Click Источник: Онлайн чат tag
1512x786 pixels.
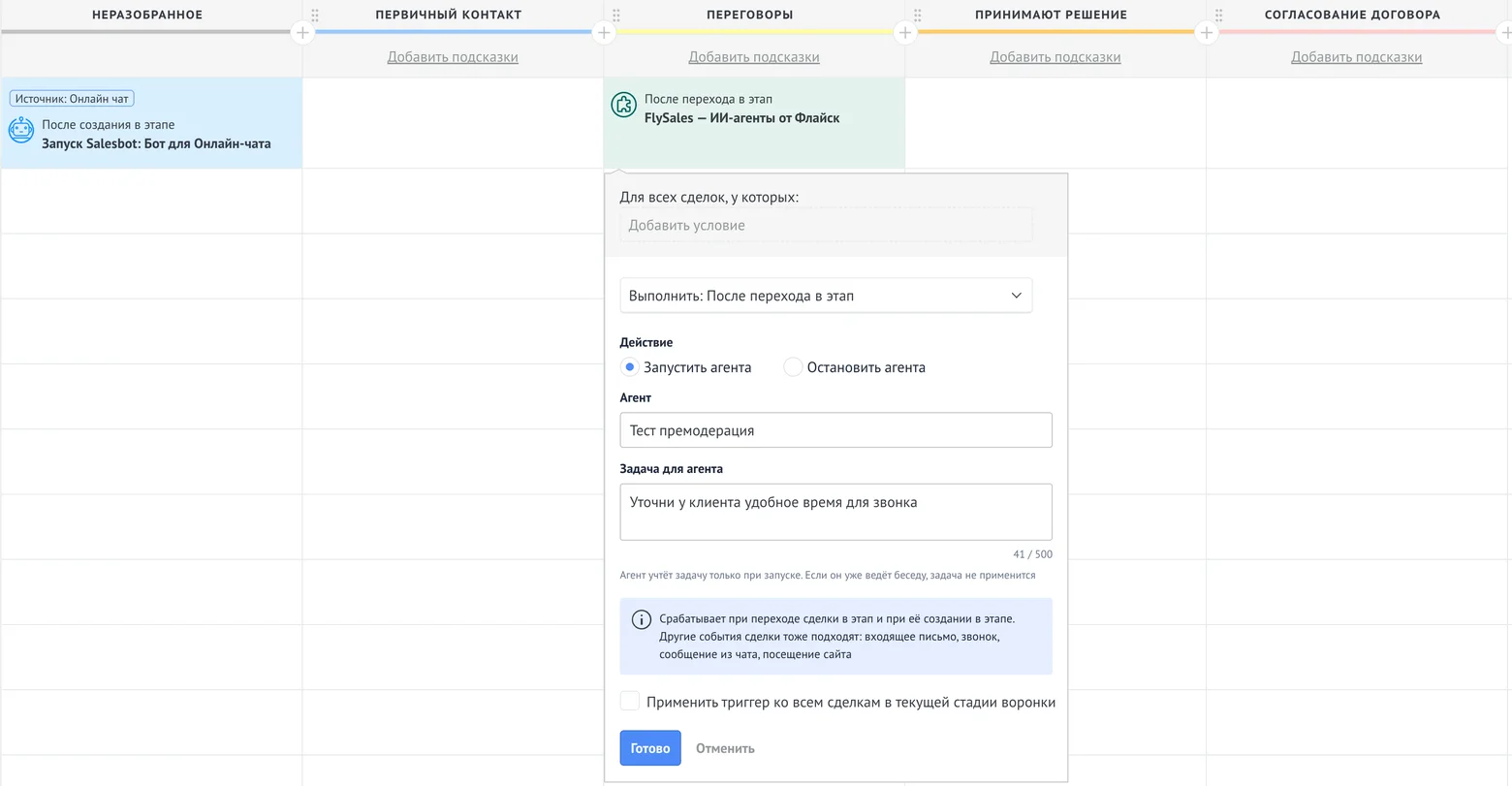point(72,99)
